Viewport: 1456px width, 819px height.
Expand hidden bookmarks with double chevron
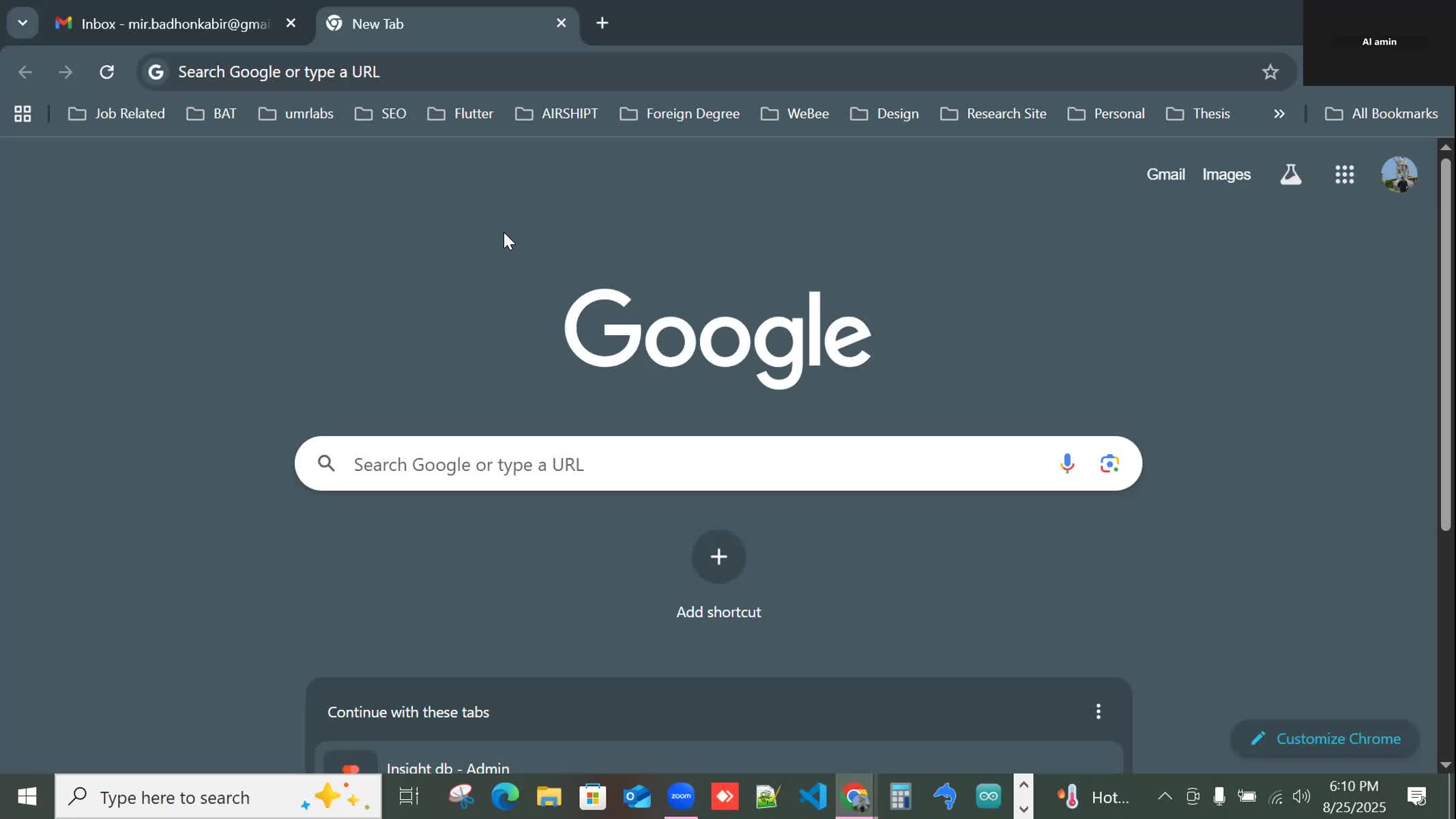[x=1279, y=113]
